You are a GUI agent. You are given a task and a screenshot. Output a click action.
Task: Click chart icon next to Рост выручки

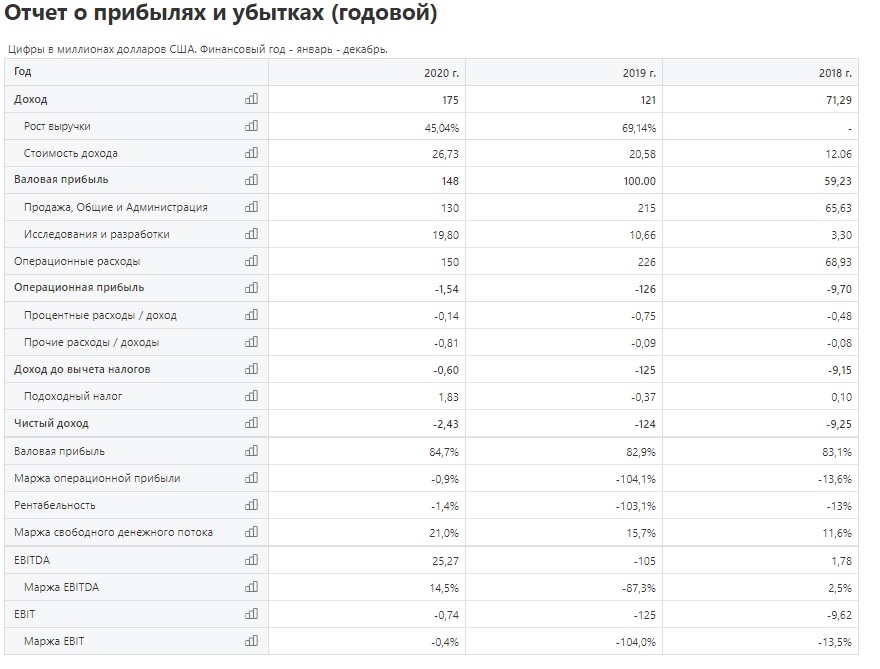point(251,126)
